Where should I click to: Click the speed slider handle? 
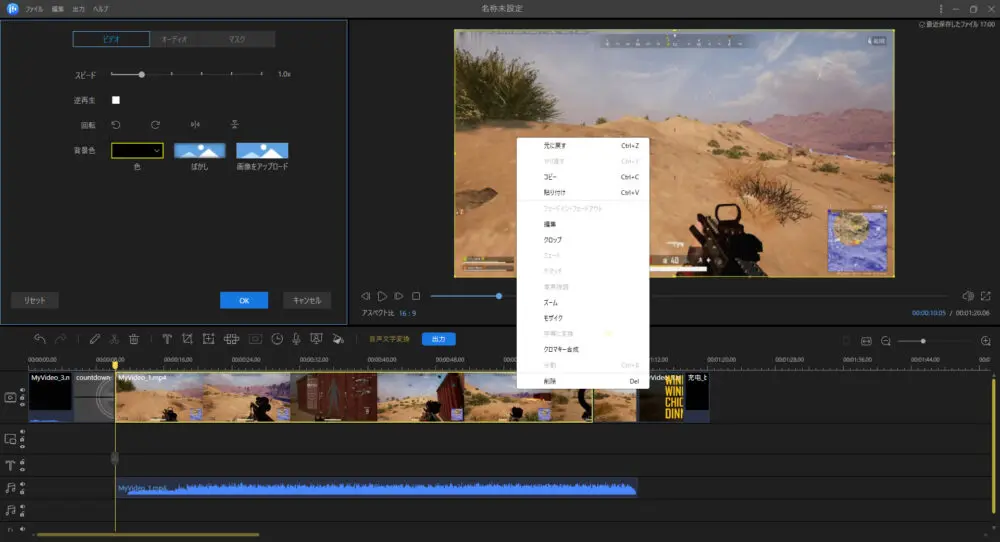pos(142,75)
